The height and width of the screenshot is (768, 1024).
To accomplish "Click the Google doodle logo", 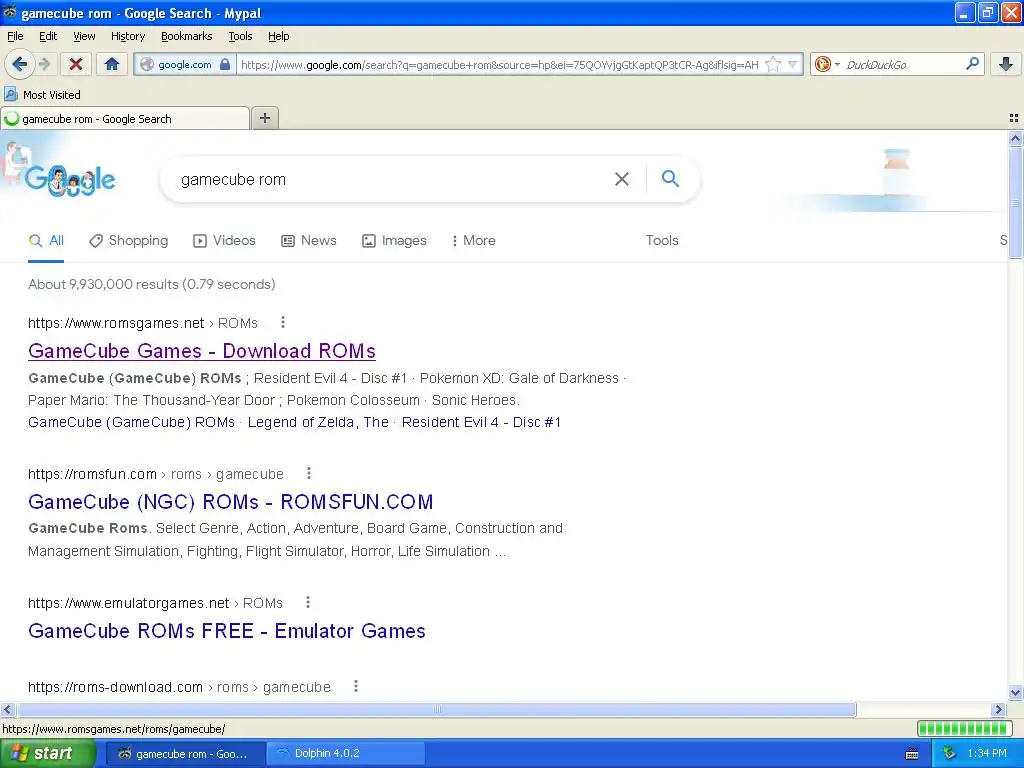I will [x=71, y=180].
